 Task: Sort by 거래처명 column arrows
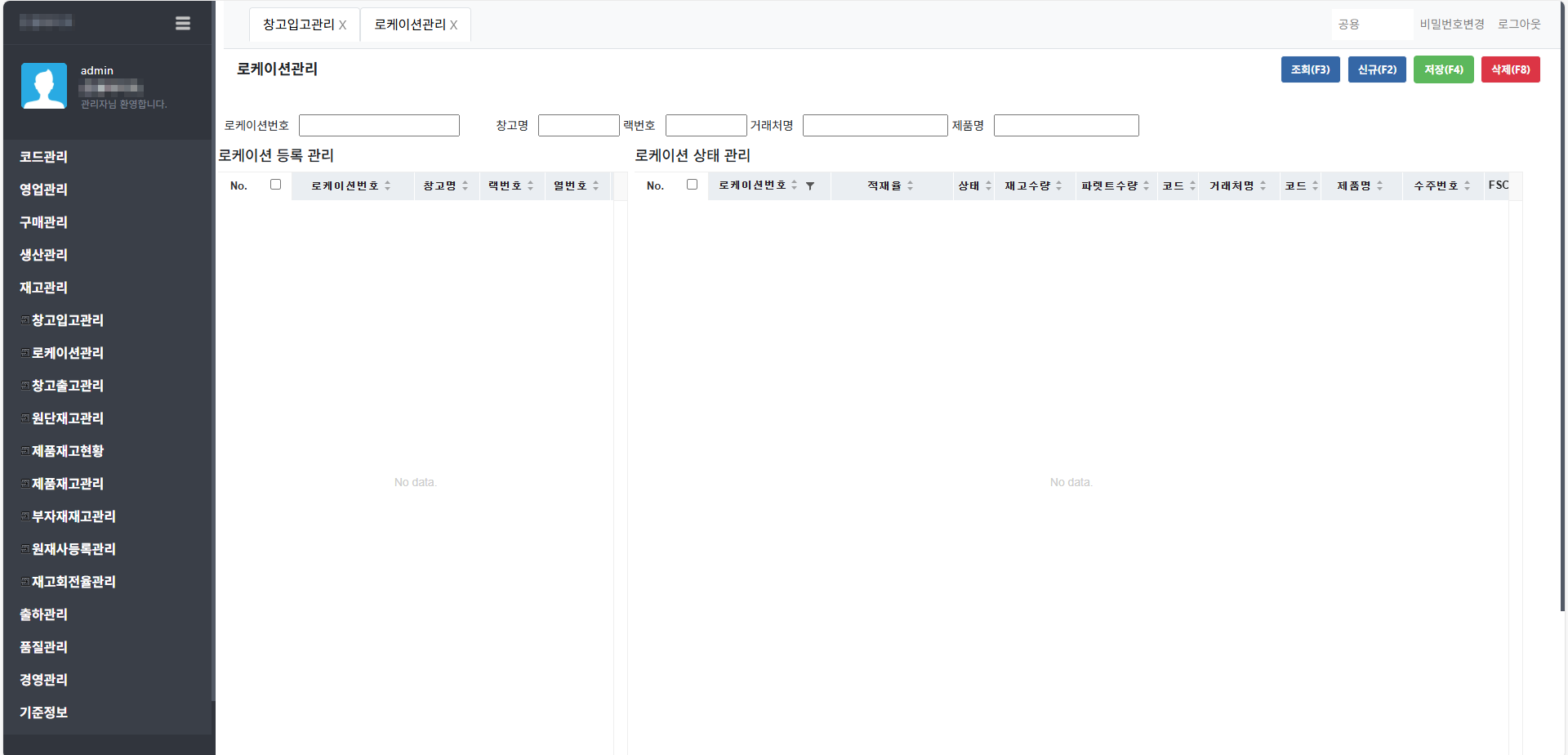(1263, 186)
